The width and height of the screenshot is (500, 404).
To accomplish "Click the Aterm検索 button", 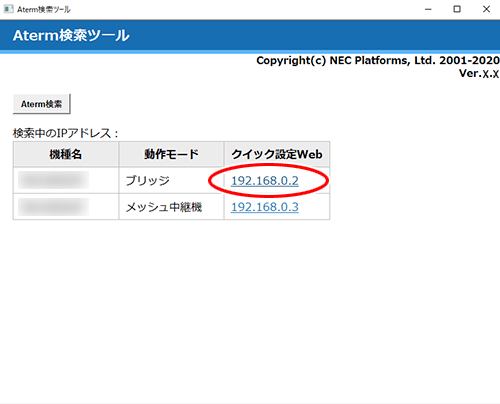I will point(42,104).
